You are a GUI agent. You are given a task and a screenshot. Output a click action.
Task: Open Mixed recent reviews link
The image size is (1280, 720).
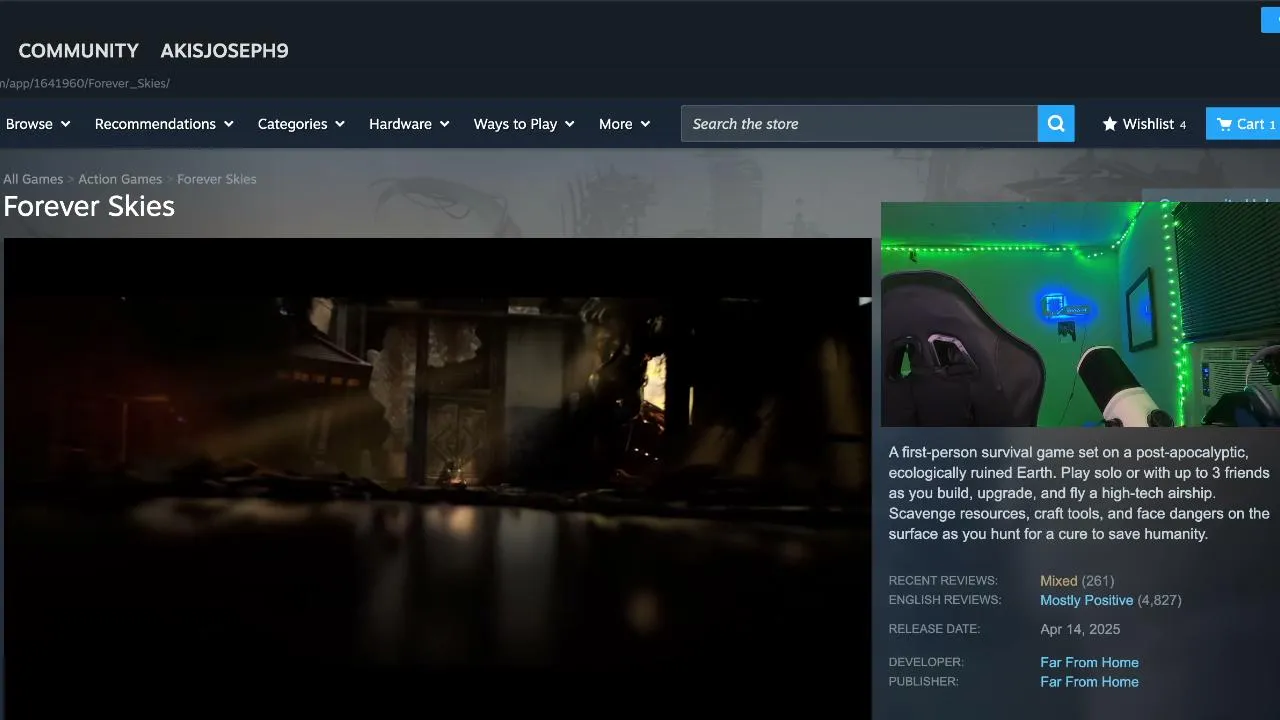click(1059, 581)
